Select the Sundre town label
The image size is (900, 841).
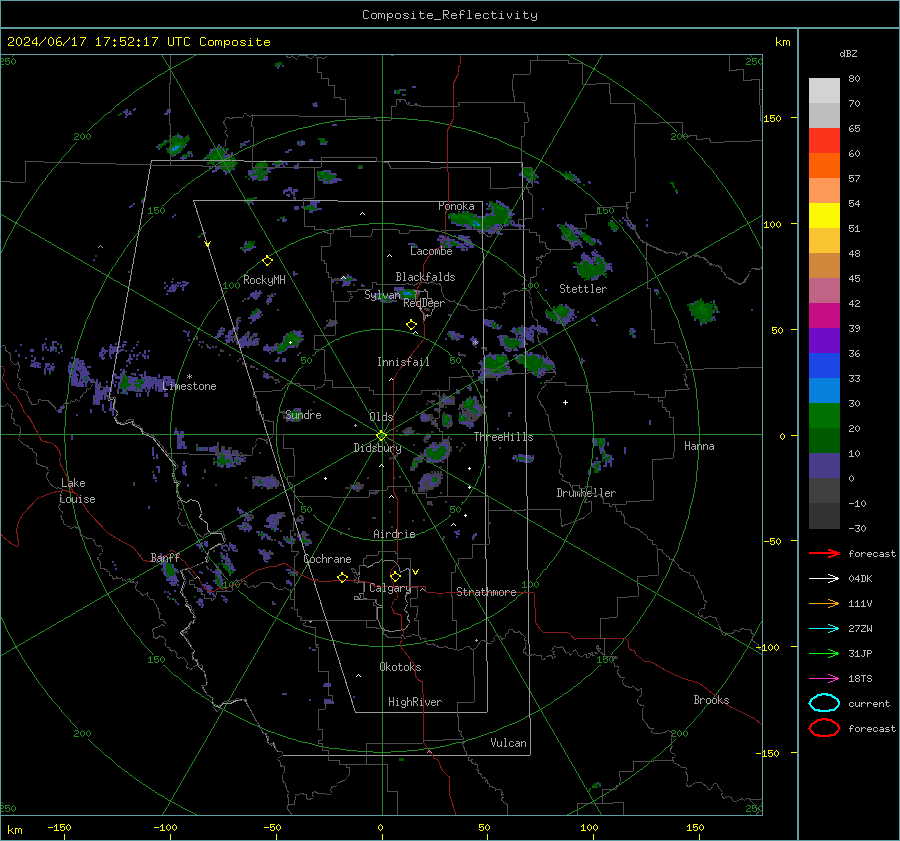click(303, 415)
